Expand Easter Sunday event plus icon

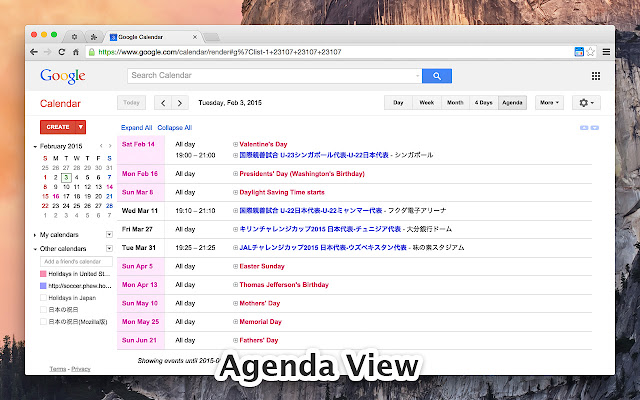pos(235,266)
